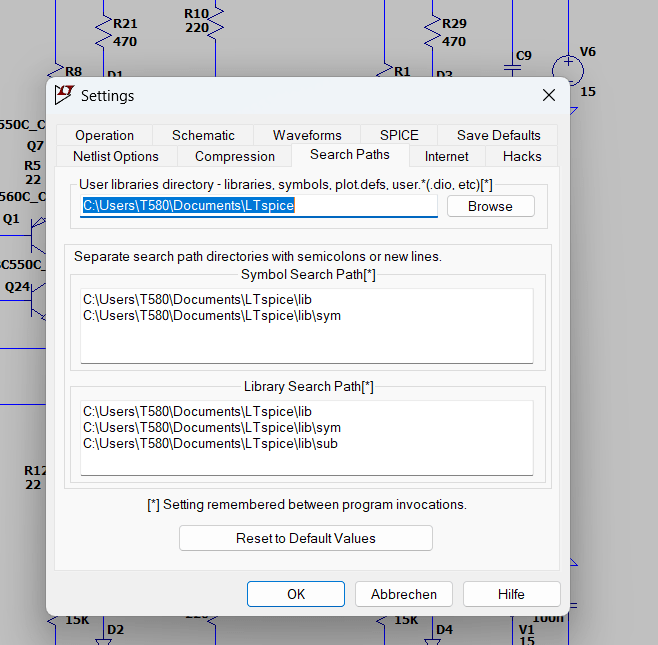Click the R21 value 470
The height and width of the screenshot is (645, 658).
[125, 42]
